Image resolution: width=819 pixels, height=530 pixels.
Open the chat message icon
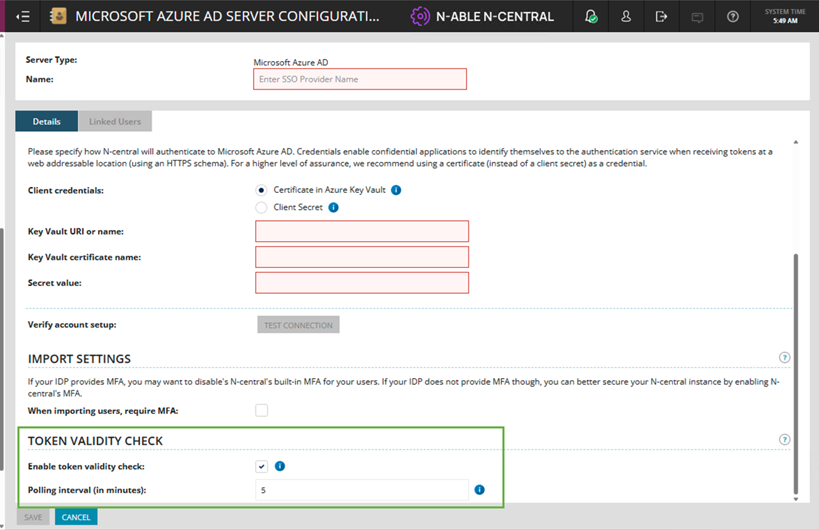tap(697, 17)
